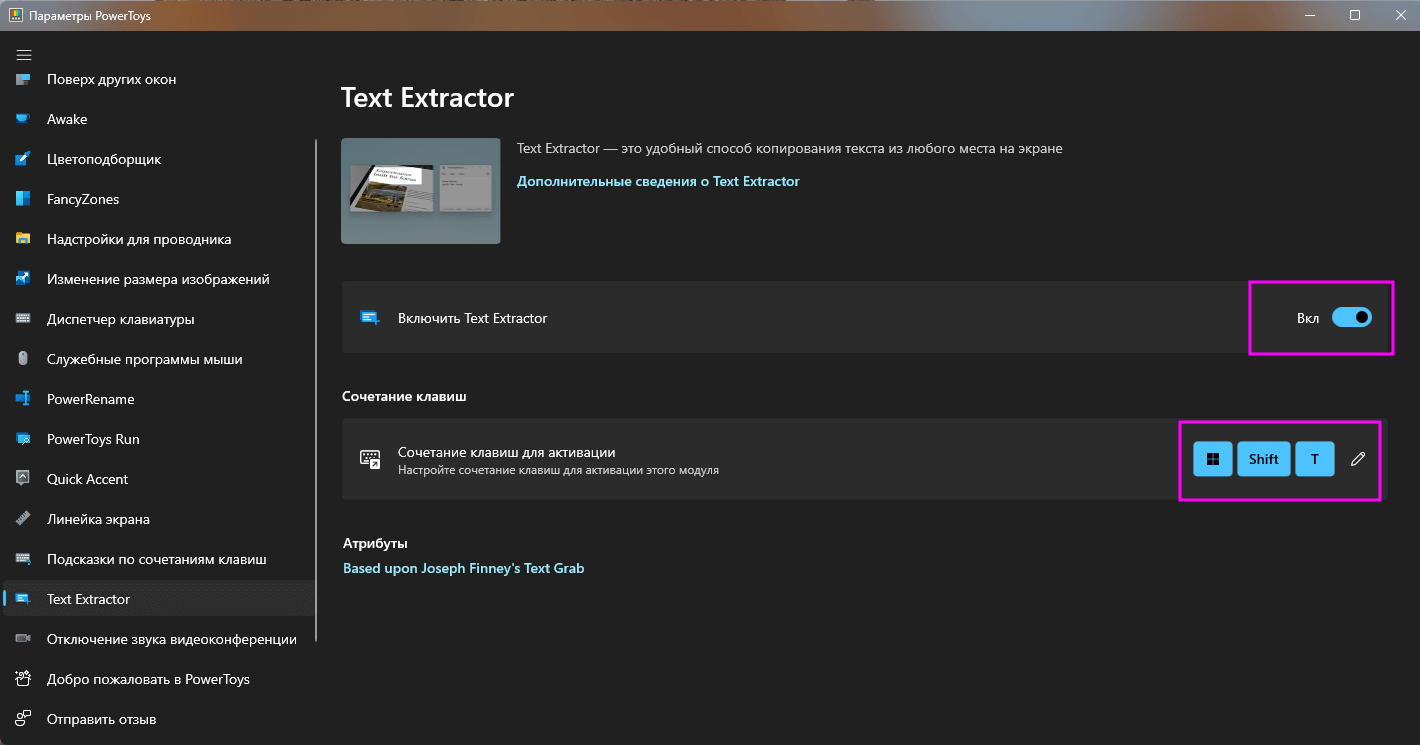Click the mouse utilities icon

(23, 359)
